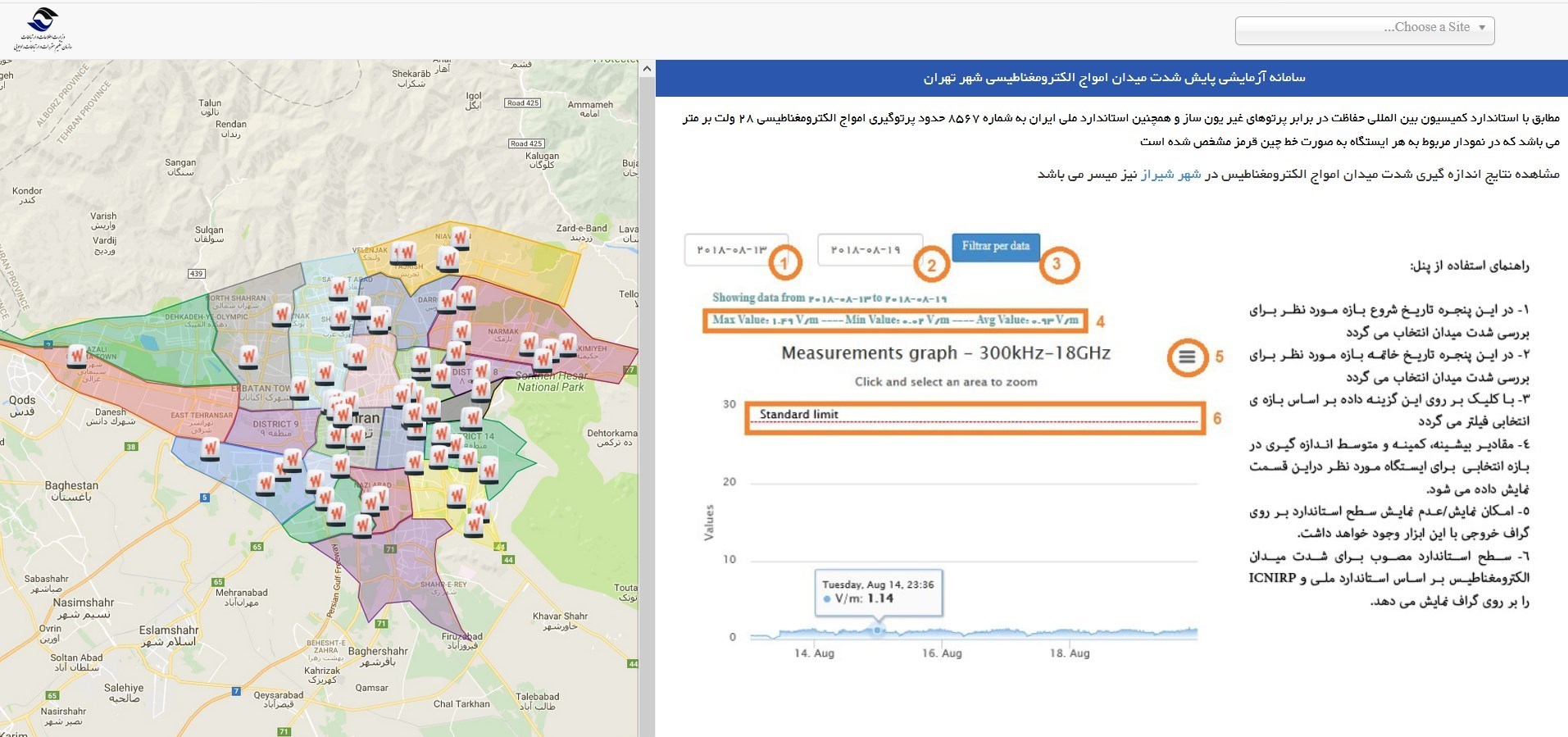Click the ministry logo at top left

click(43, 30)
